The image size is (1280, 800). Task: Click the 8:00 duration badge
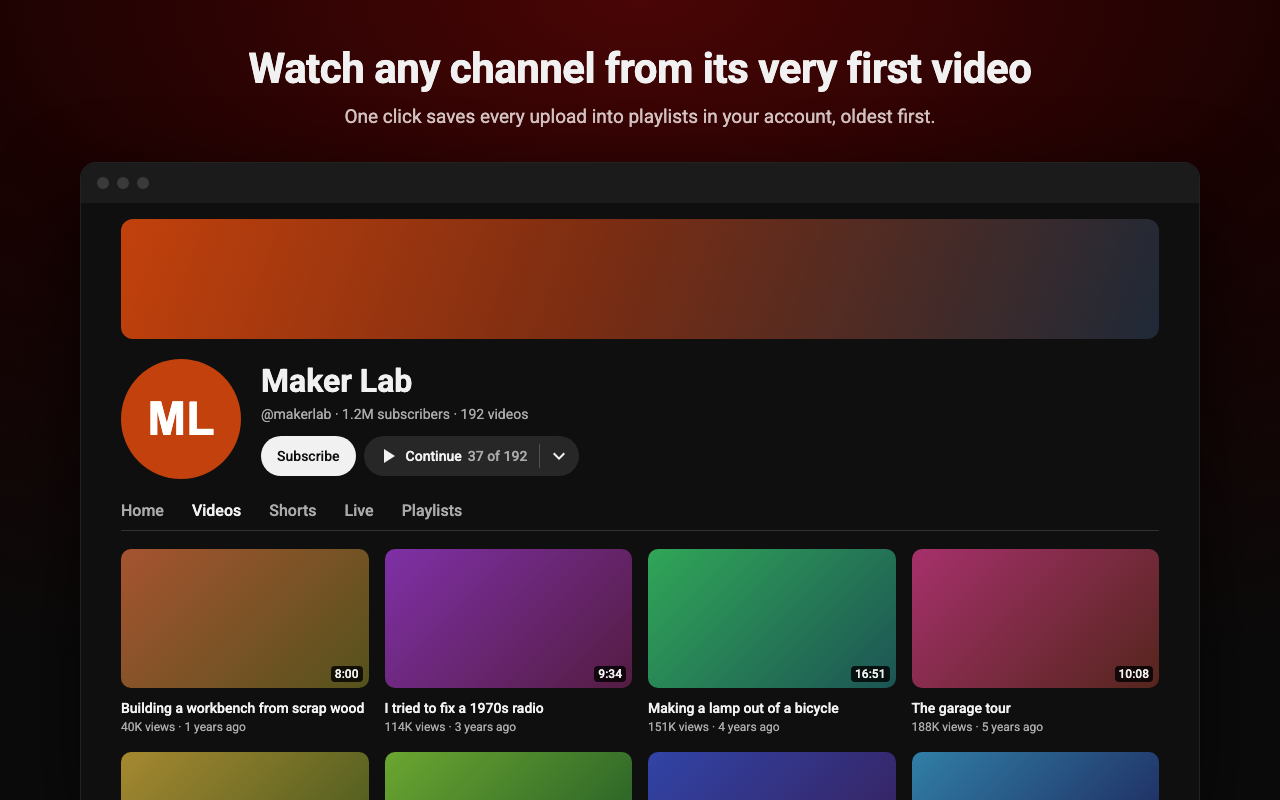click(x=347, y=674)
